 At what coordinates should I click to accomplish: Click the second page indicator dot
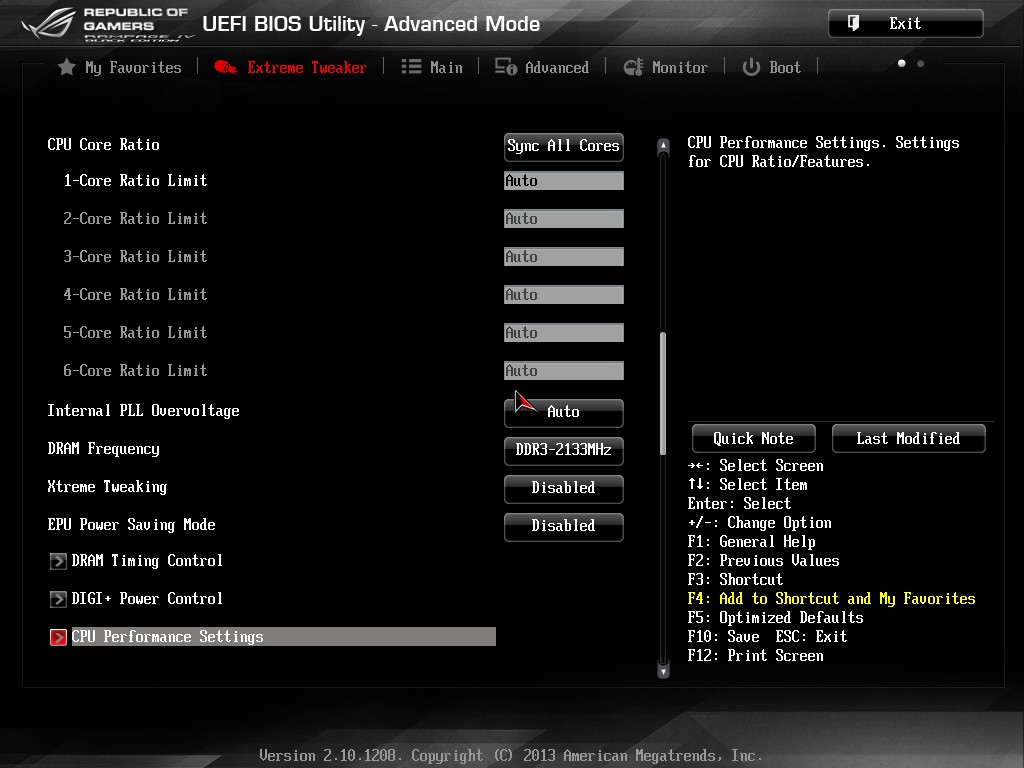[x=921, y=63]
